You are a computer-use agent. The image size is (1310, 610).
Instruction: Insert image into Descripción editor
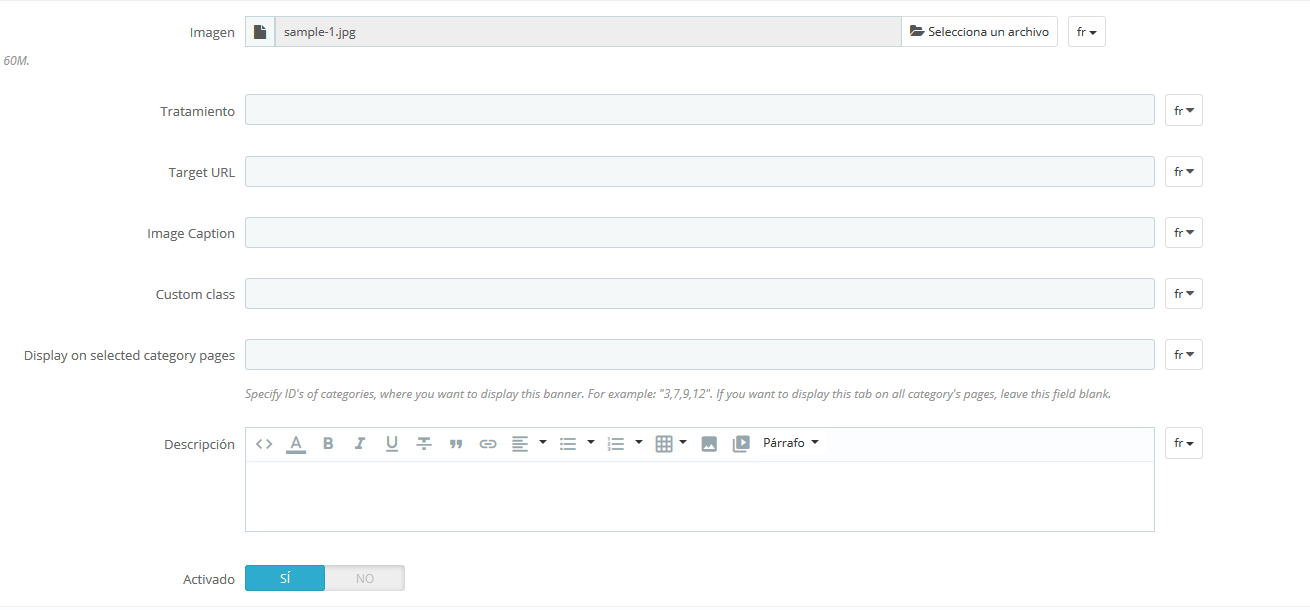pyautogui.click(x=709, y=444)
